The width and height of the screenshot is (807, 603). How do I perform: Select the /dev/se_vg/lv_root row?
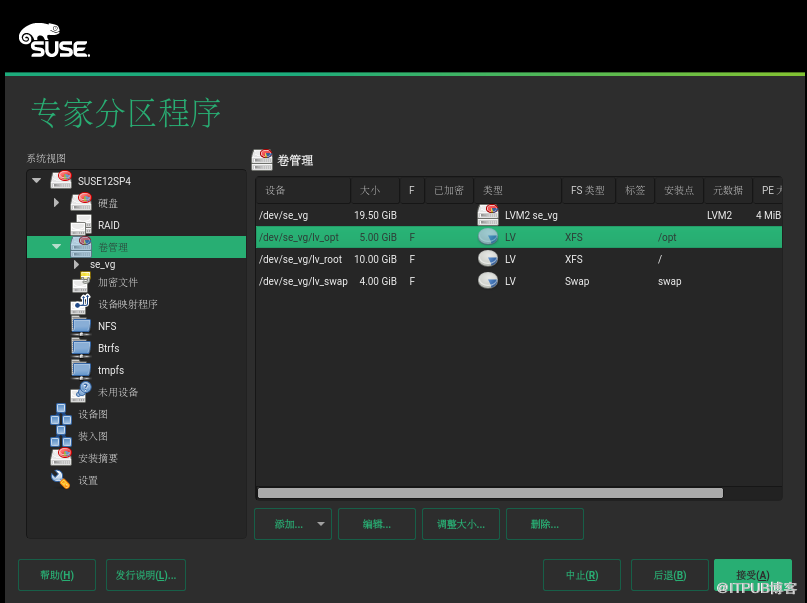[519, 259]
